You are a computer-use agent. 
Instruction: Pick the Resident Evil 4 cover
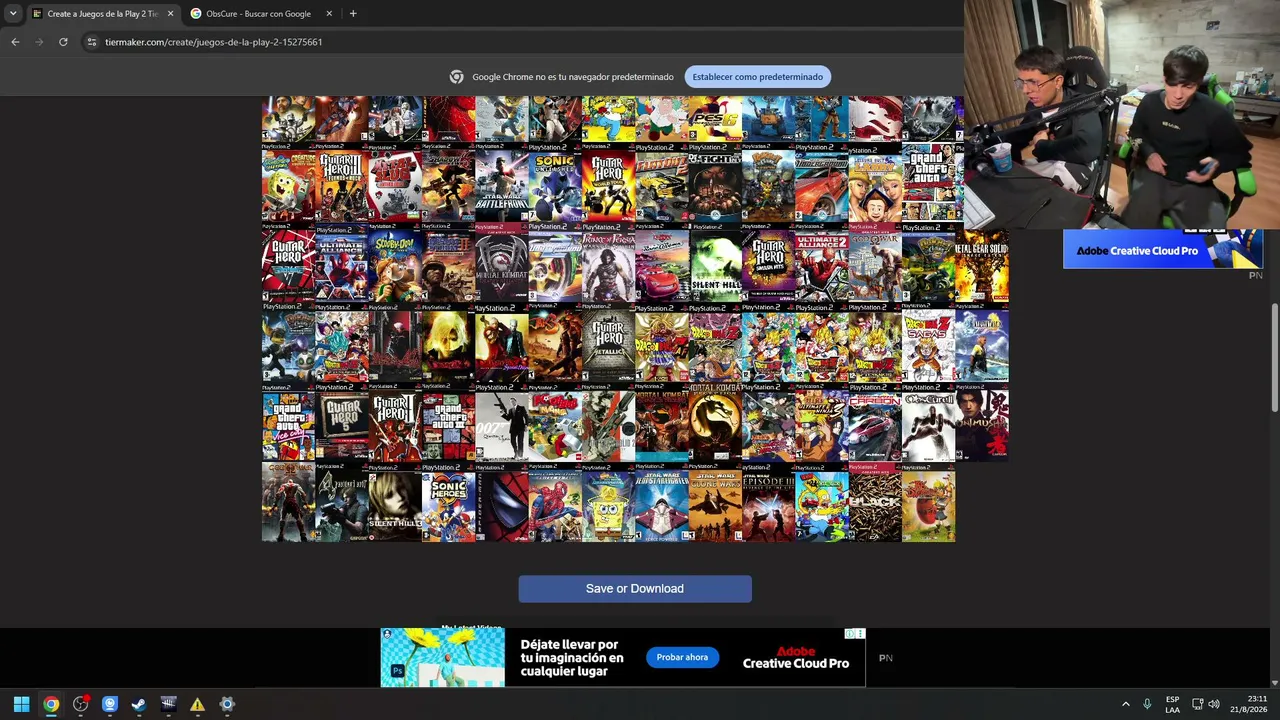342,504
